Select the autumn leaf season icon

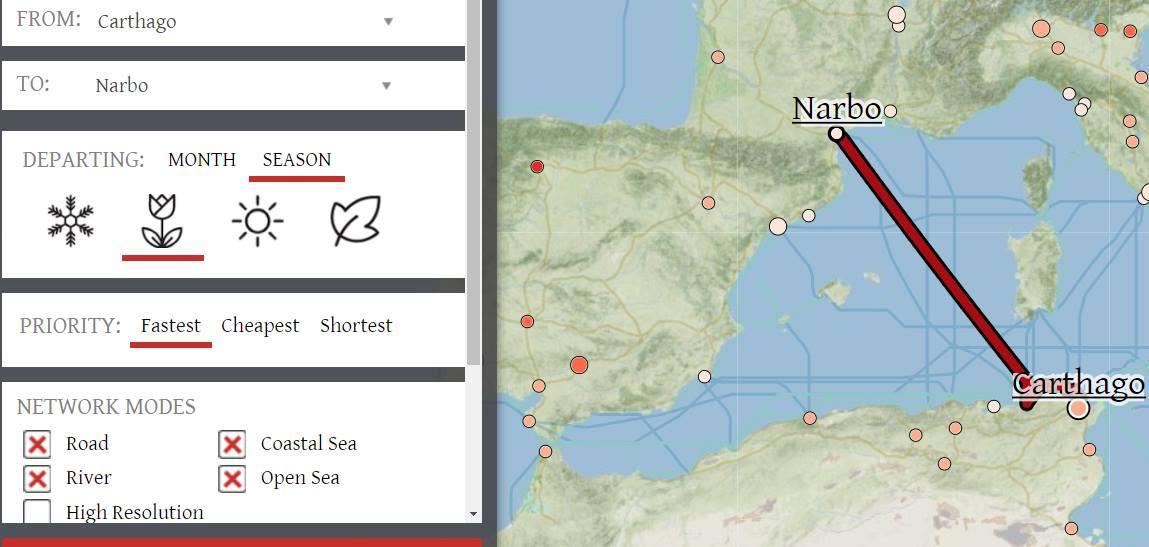(355, 220)
